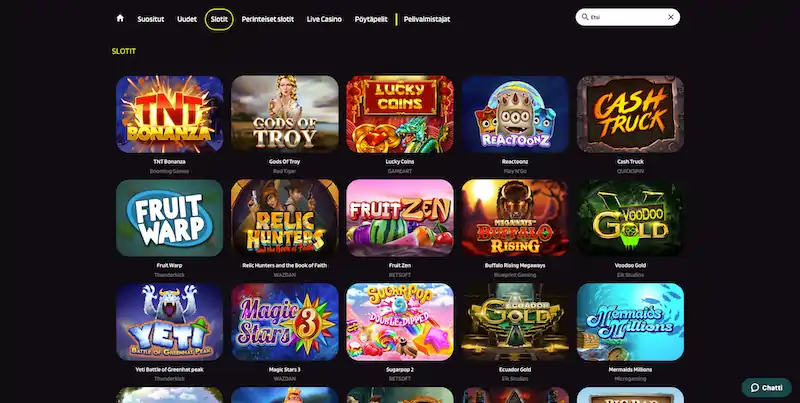Focus the Etsi search field
Viewport: 800px width, 403px height.
[628, 17]
